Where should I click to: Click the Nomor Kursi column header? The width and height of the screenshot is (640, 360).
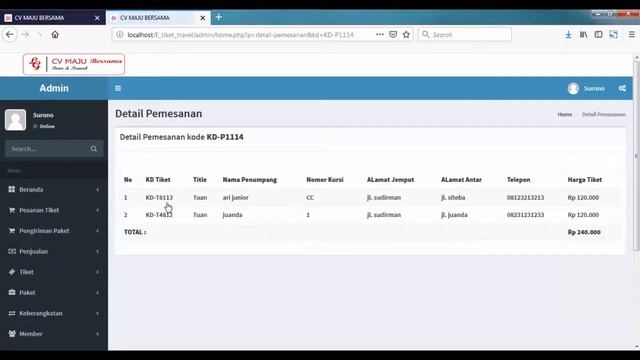[325, 180]
